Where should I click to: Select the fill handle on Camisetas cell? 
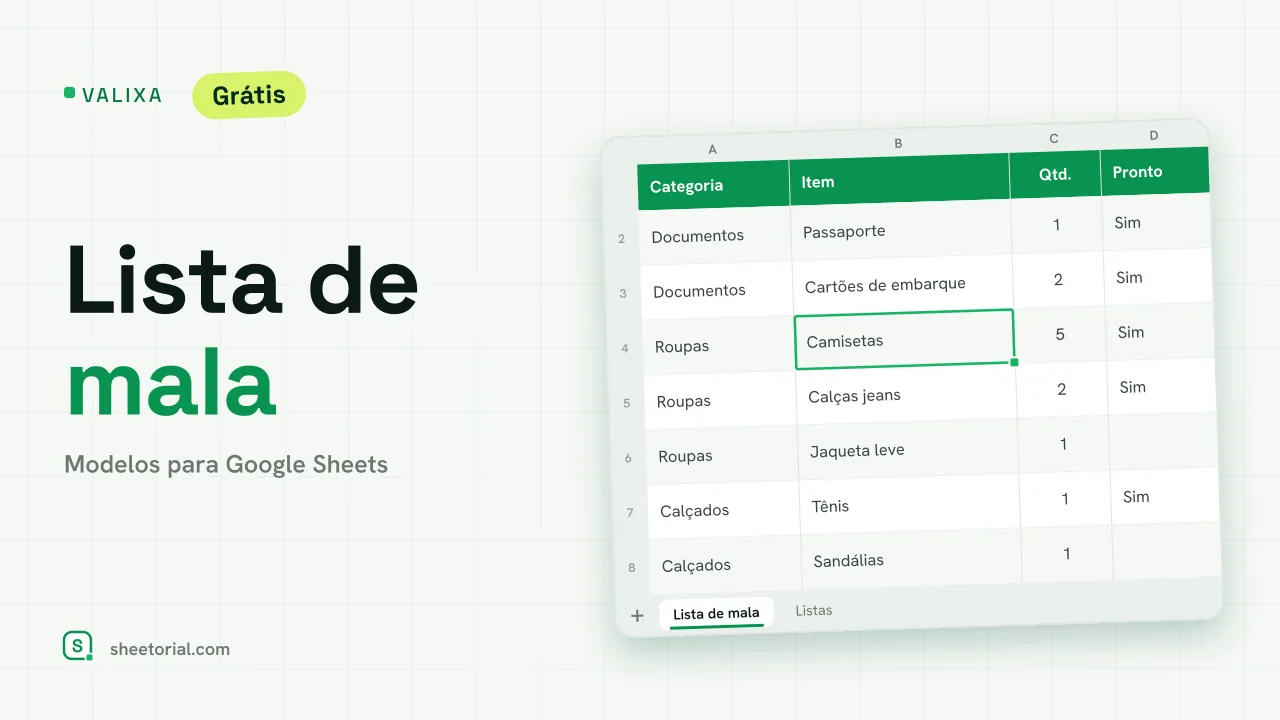coord(1014,362)
